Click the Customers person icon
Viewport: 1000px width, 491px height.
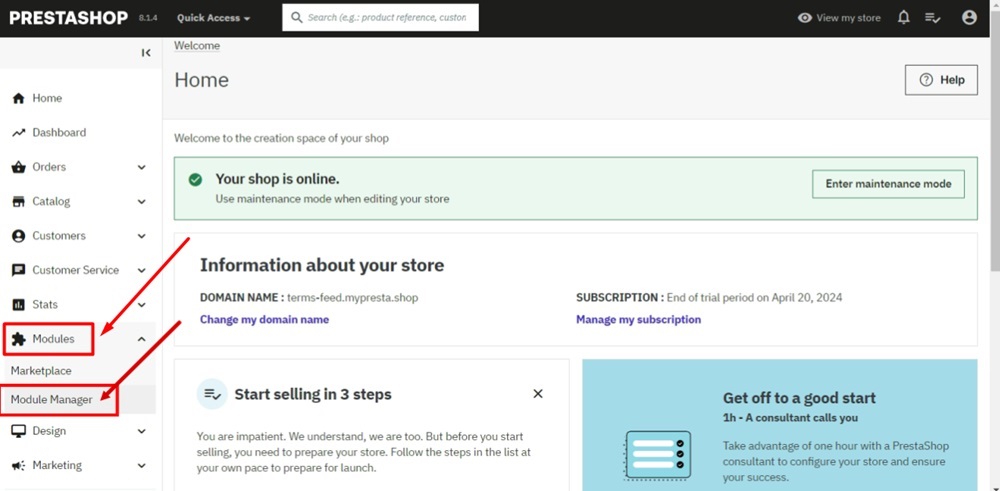19,236
